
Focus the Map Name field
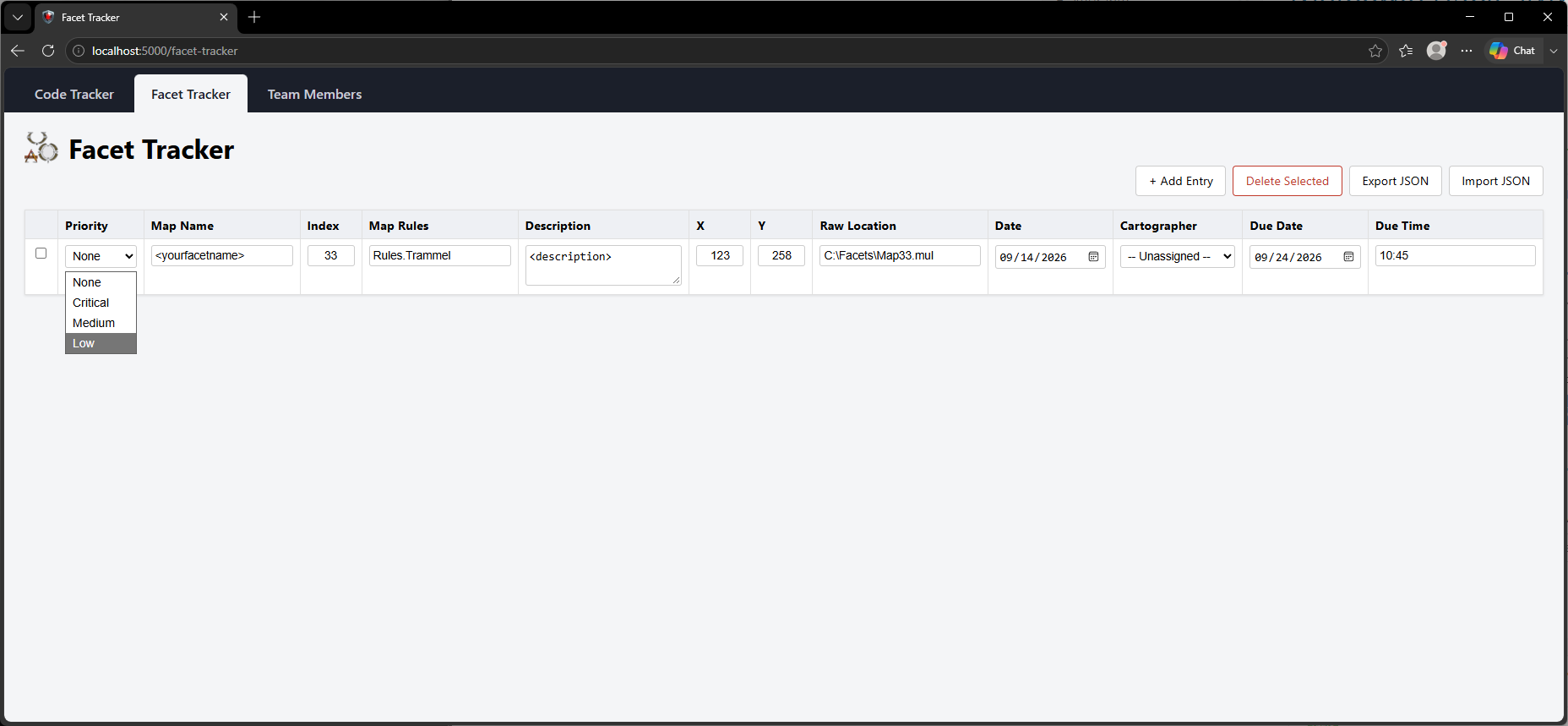point(222,255)
